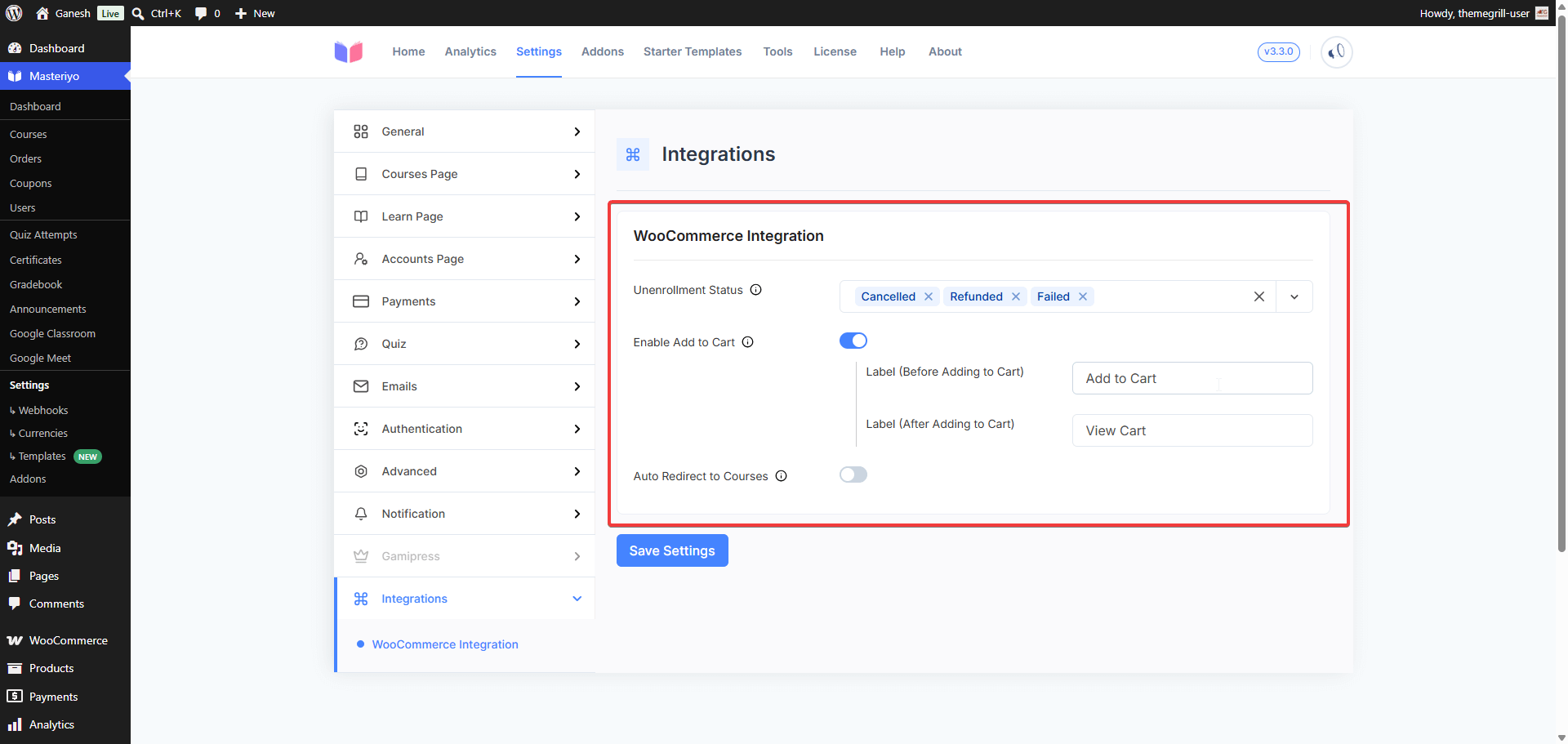The height and width of the screenshot is (744, 1568).
Task: Expand the Payments chevron
Action: point(577,301)
